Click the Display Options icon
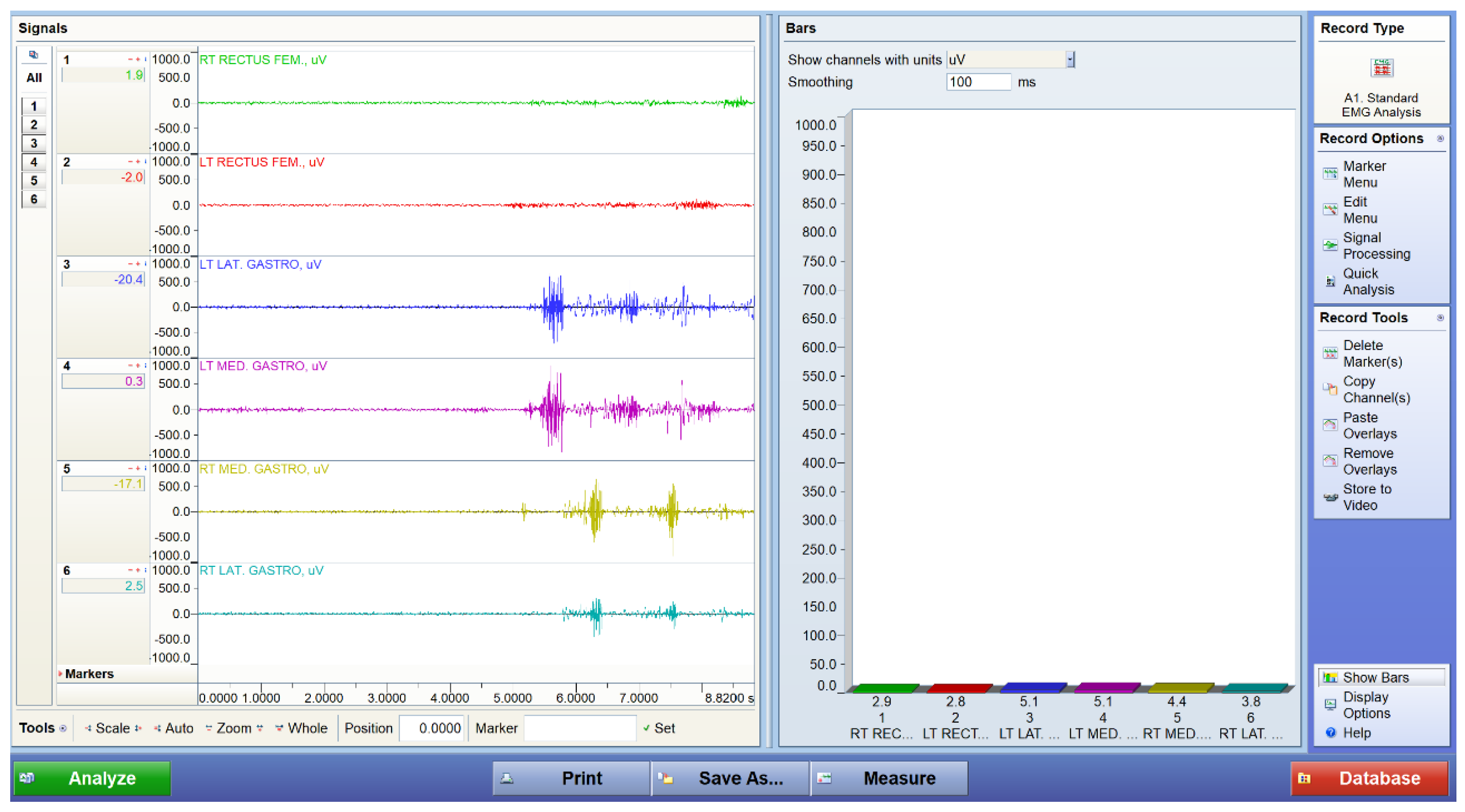Viewport: 1465px width, 812px height. tap(1330, 704)
